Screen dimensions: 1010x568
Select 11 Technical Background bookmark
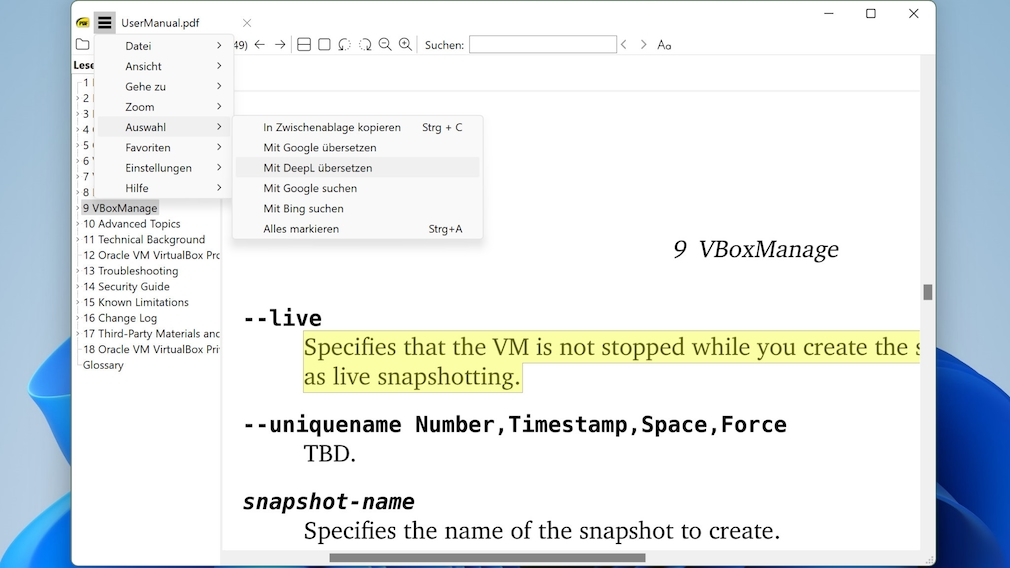click(144, 240)
